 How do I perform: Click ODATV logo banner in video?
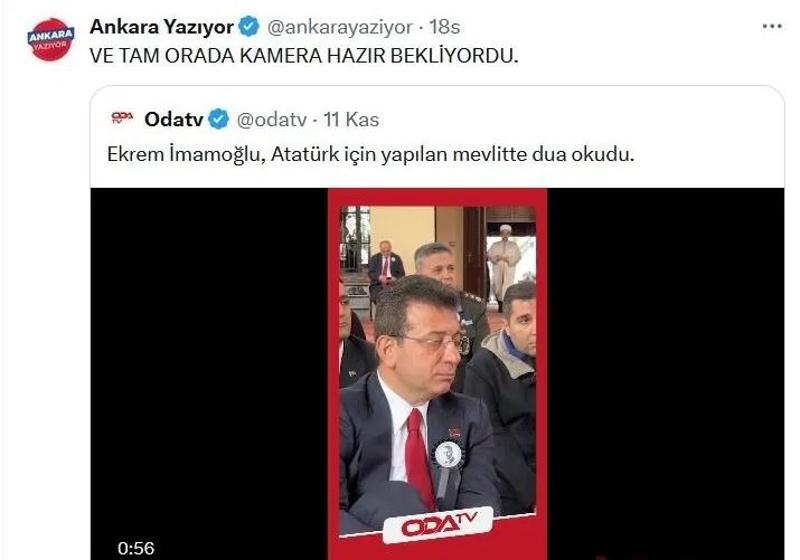(x=438, y=525)
